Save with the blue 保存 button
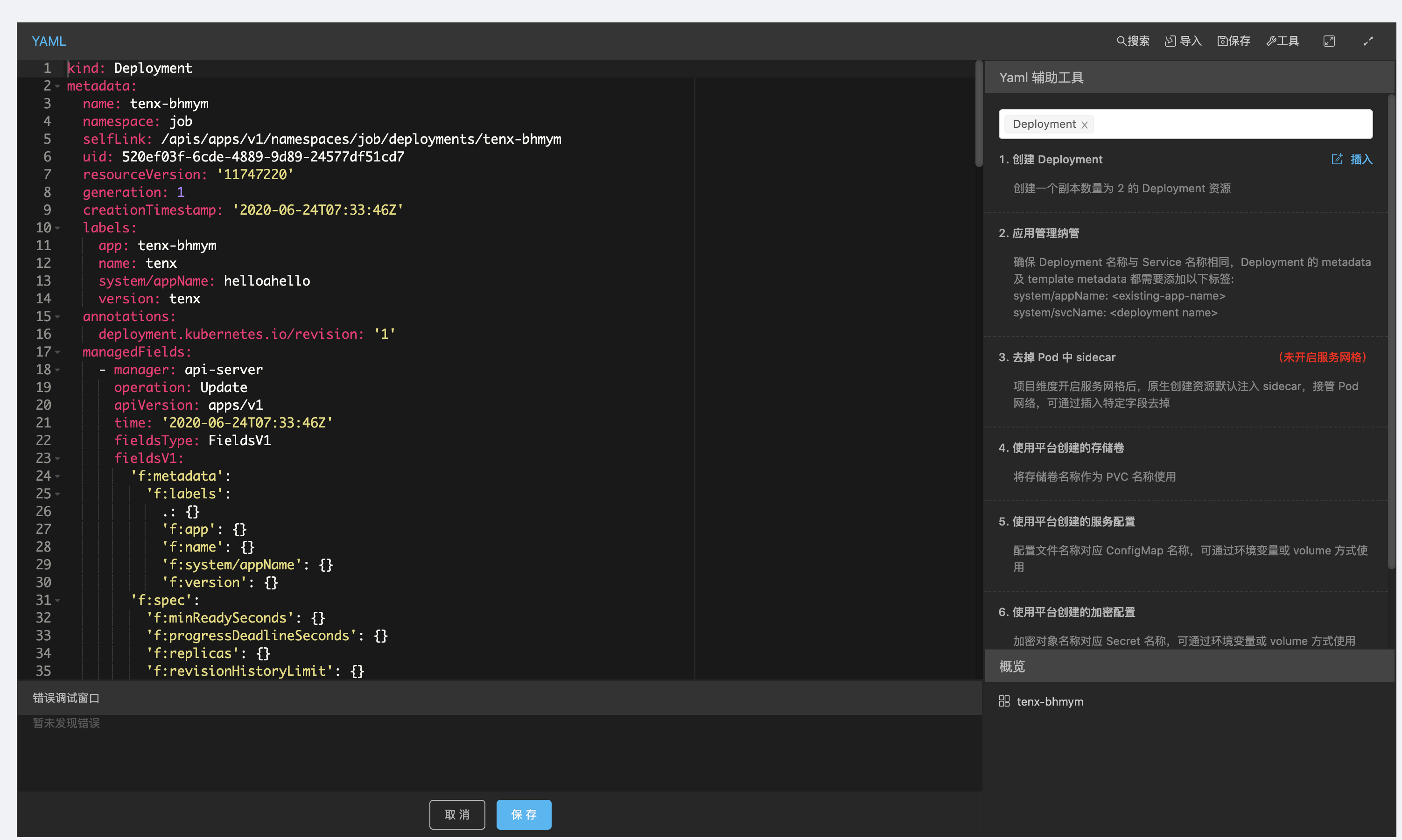 coord(524,814)
